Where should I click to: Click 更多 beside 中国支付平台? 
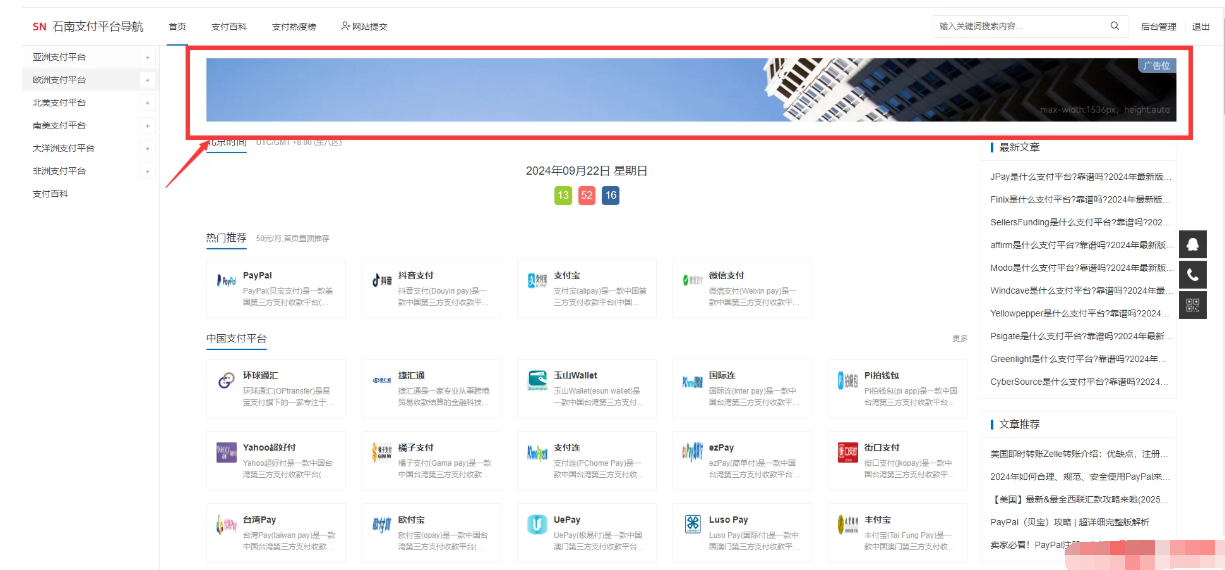click(960, 339)
